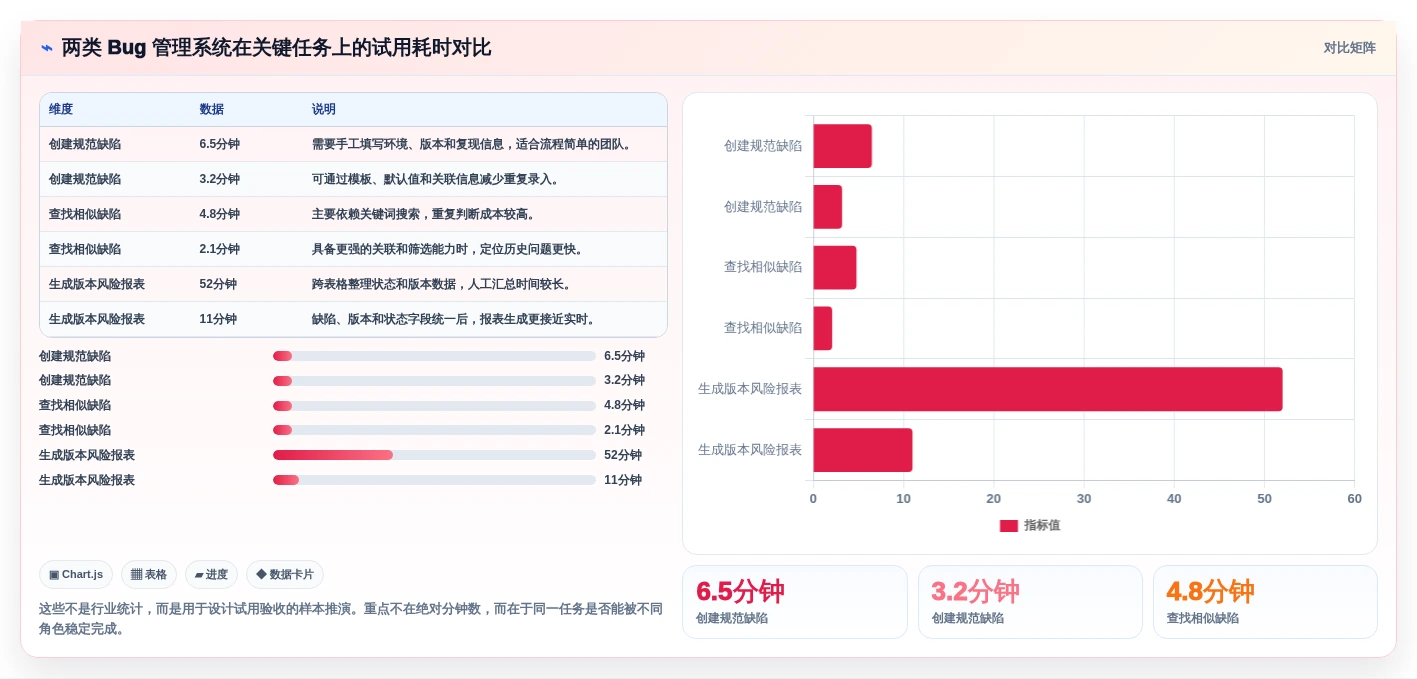
Task: Open the 6.5分钟 data card
Action: click(795, 602)
